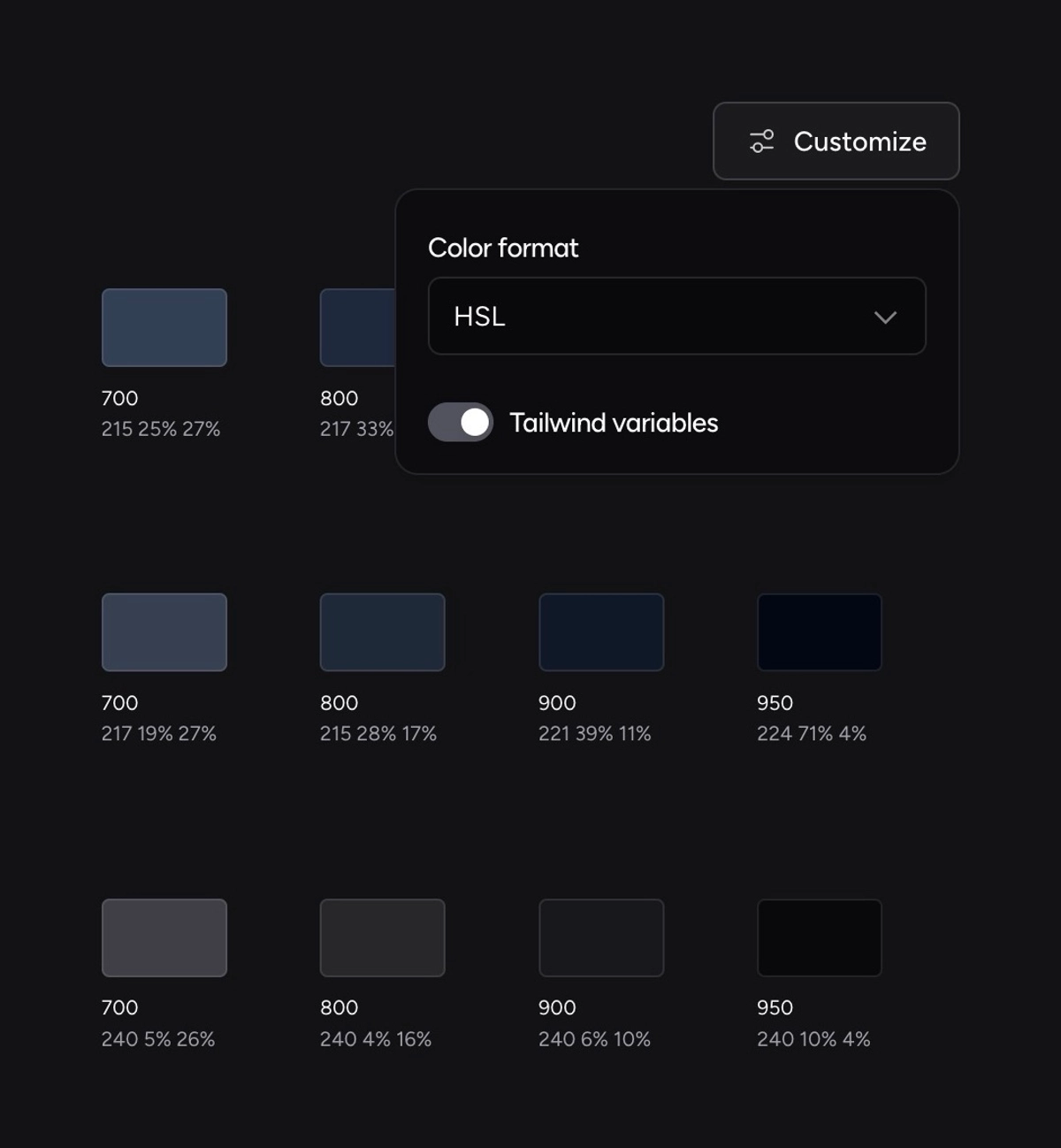Screen dimensions: 1061x1148
Task: Click the HSL value text "240 10% 4%"
Action: [813, 1038]
